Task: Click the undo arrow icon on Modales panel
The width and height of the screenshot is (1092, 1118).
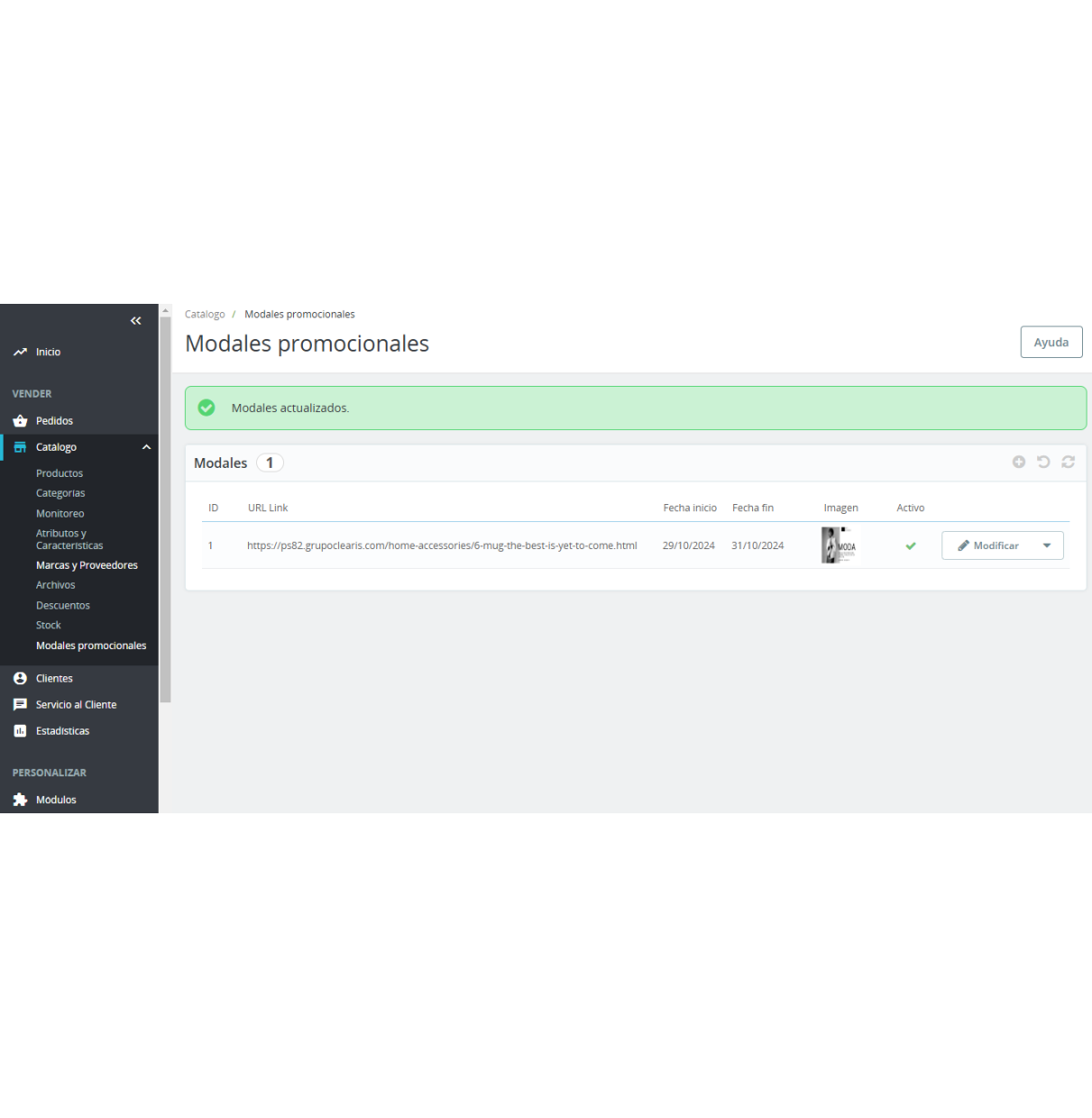Action: coord(1043,462)
